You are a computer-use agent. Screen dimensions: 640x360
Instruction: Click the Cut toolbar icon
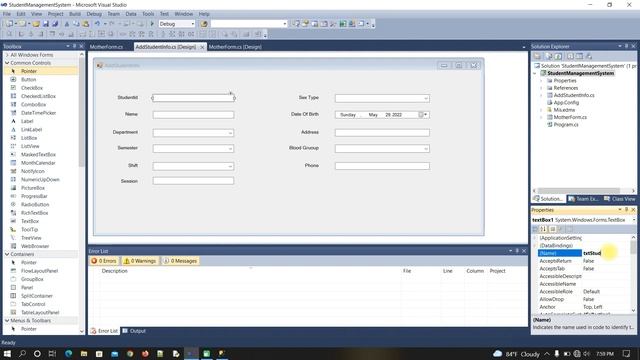(67, 24)
